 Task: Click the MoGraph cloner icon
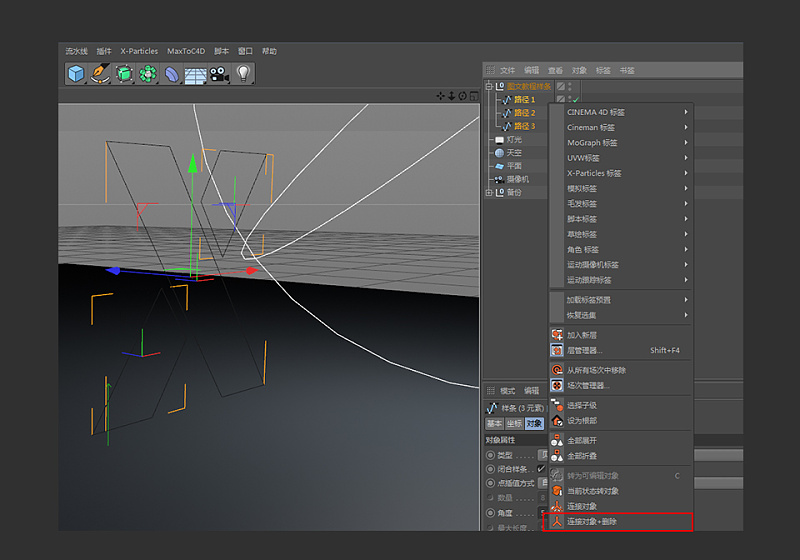148,74
